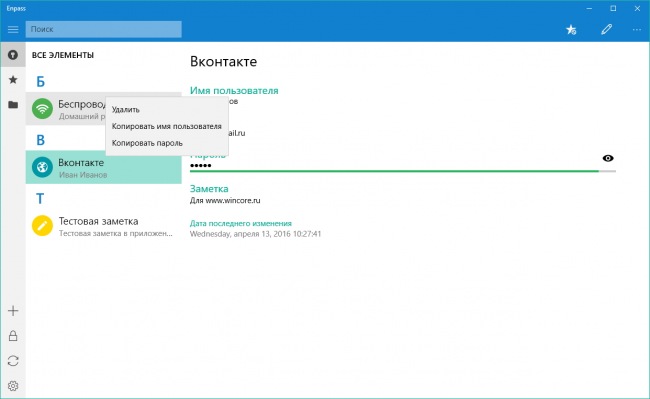
Task: Reveal the password with eye icon
Action: click(608, 158)
